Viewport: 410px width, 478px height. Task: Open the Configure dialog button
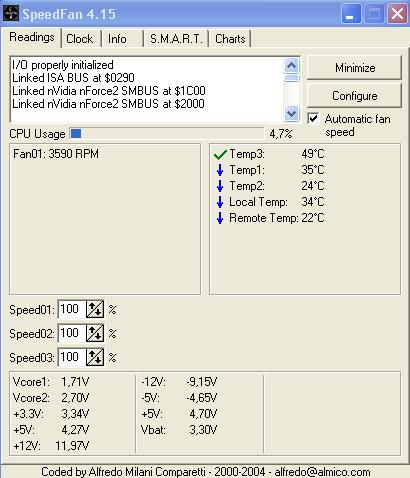coord(355,96)
